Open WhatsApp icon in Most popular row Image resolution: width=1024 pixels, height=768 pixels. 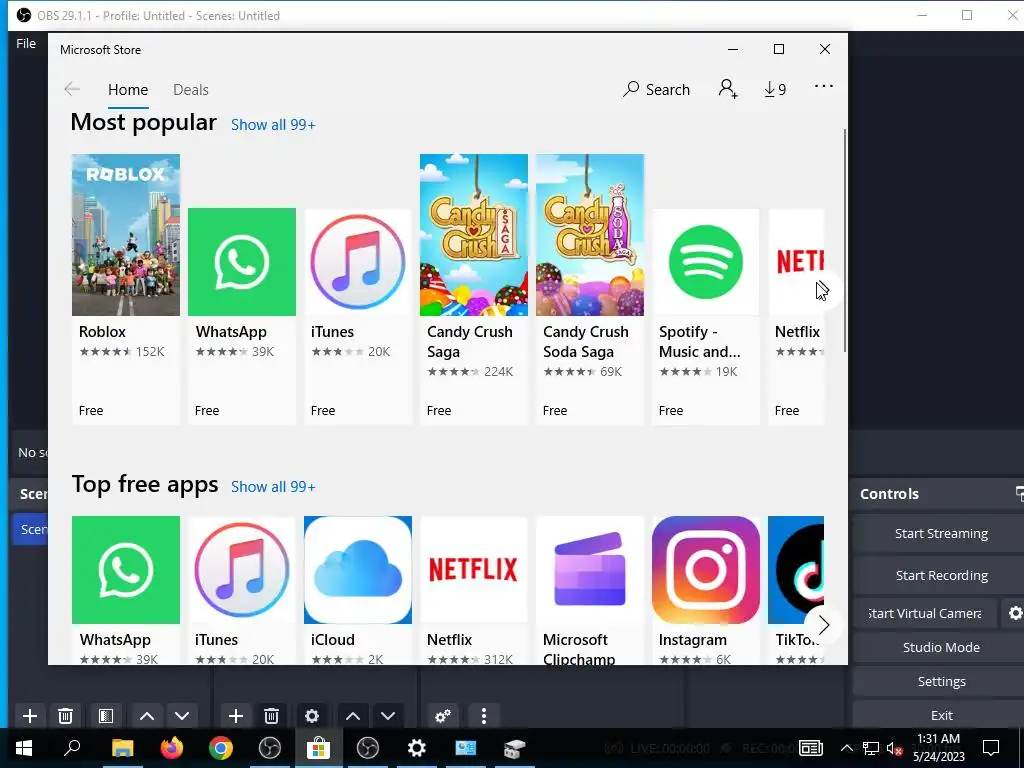242,262
